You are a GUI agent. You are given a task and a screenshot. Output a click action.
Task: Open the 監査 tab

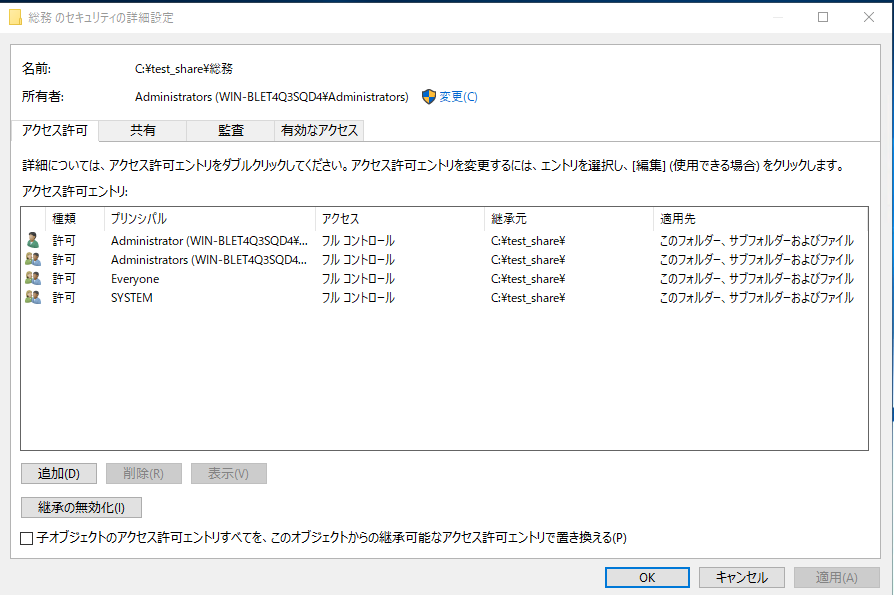coord(230,131)
